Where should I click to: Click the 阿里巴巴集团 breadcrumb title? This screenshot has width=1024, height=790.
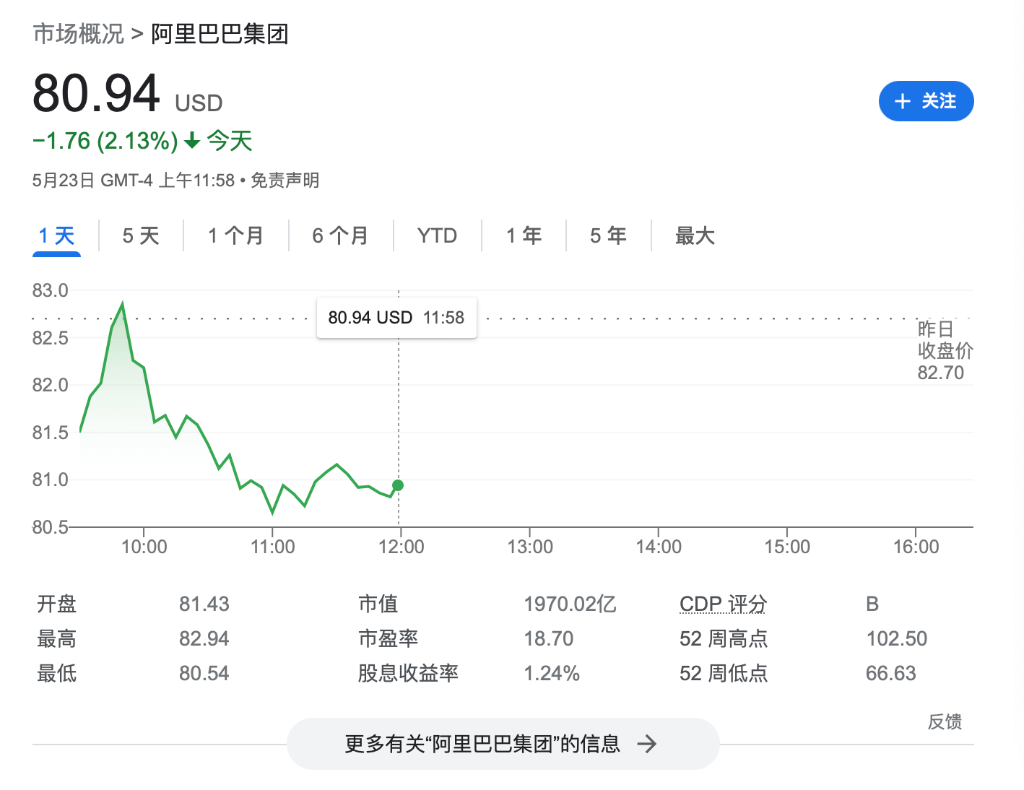219,34
